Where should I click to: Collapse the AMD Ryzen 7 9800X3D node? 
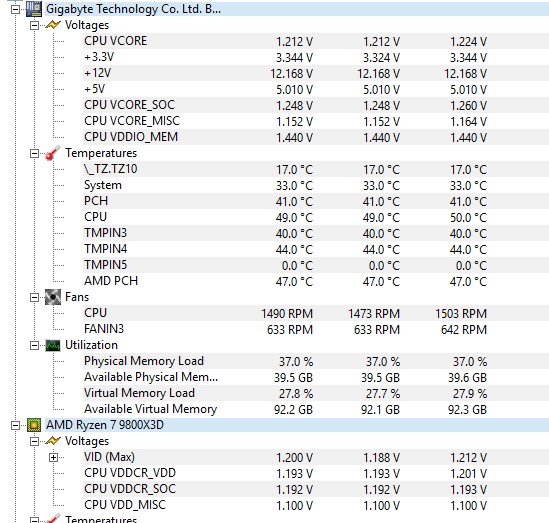15,426
